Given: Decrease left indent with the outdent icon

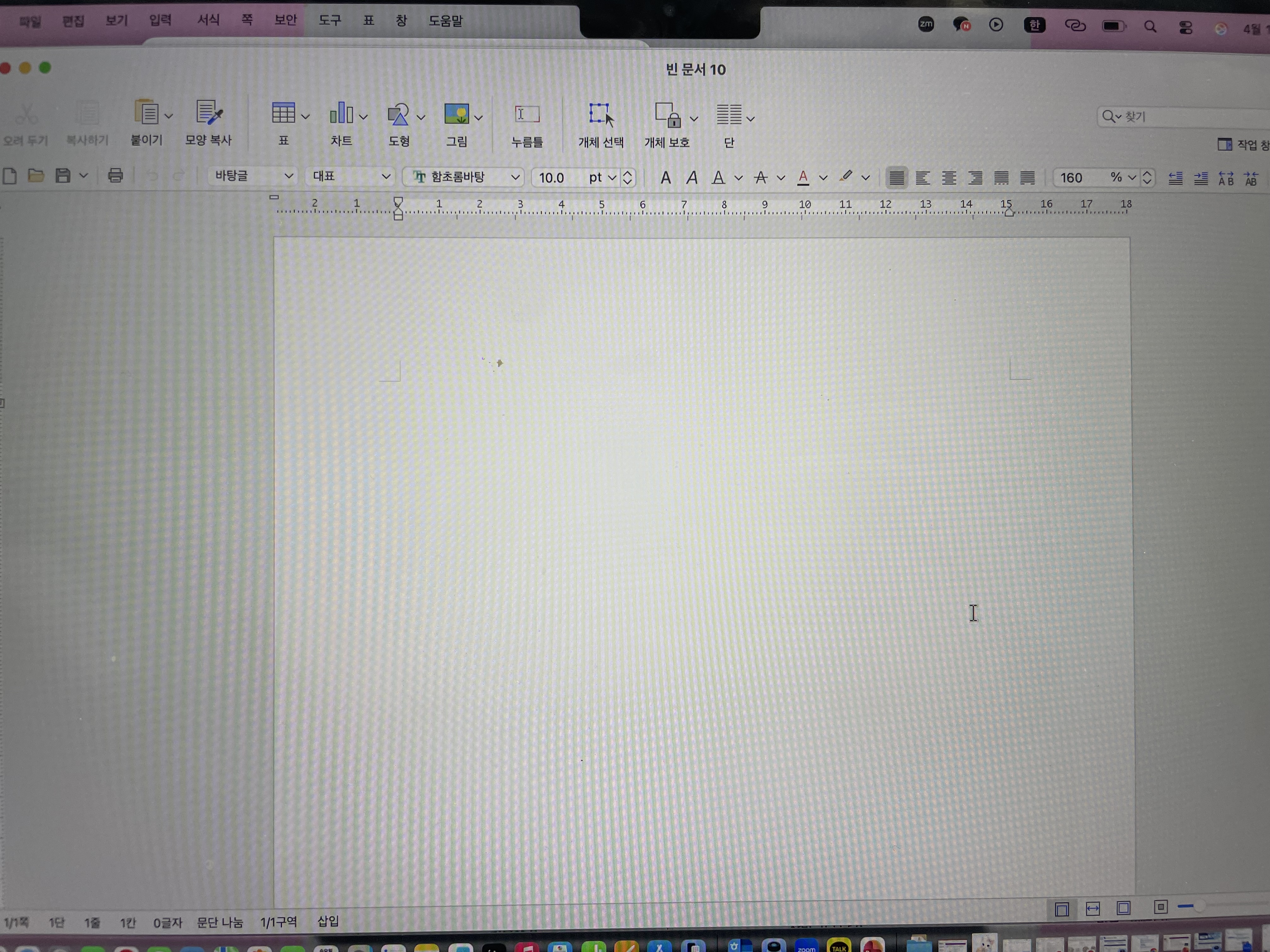Looking at the screenshot, I should [x=1175, y=178].
